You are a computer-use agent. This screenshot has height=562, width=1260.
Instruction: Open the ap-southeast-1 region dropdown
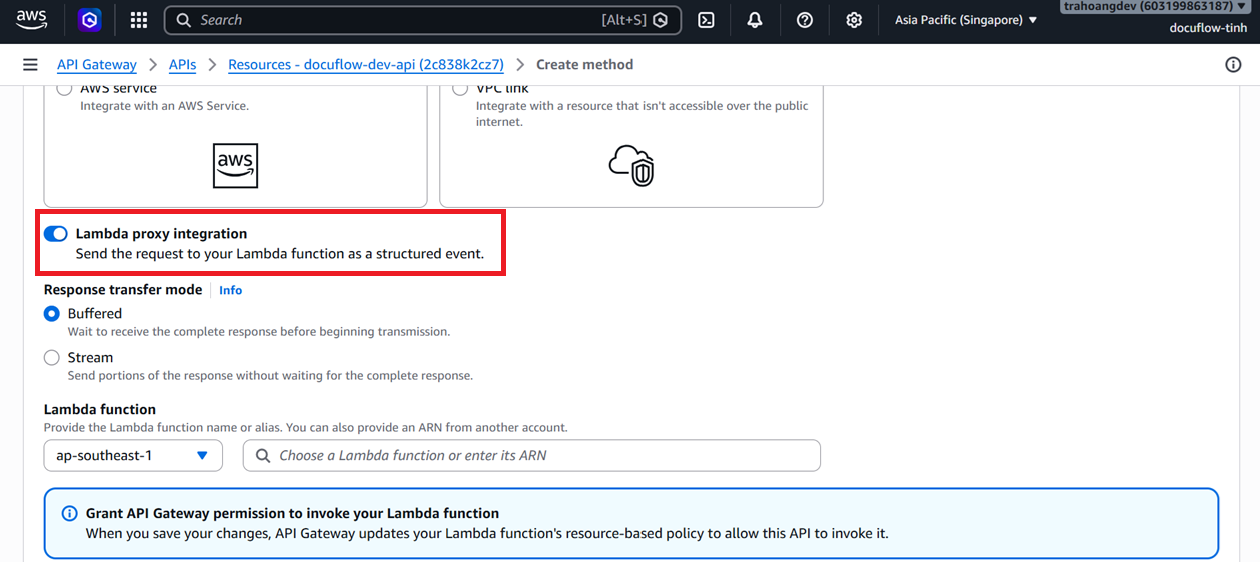click(x=134, y=455)
